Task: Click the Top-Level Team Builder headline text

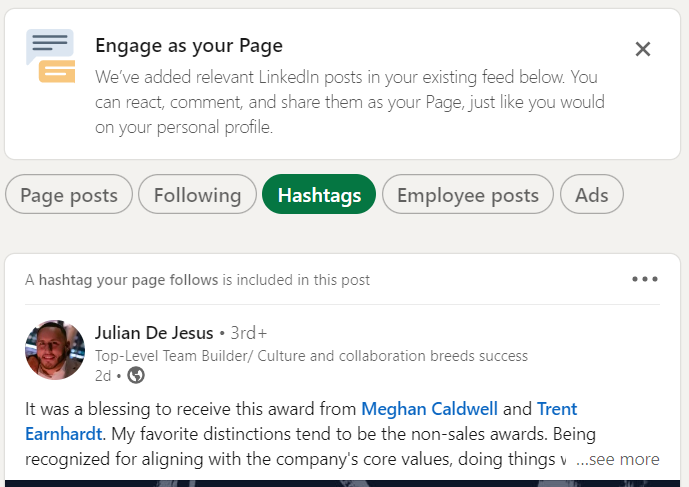Action: point(311,356)
